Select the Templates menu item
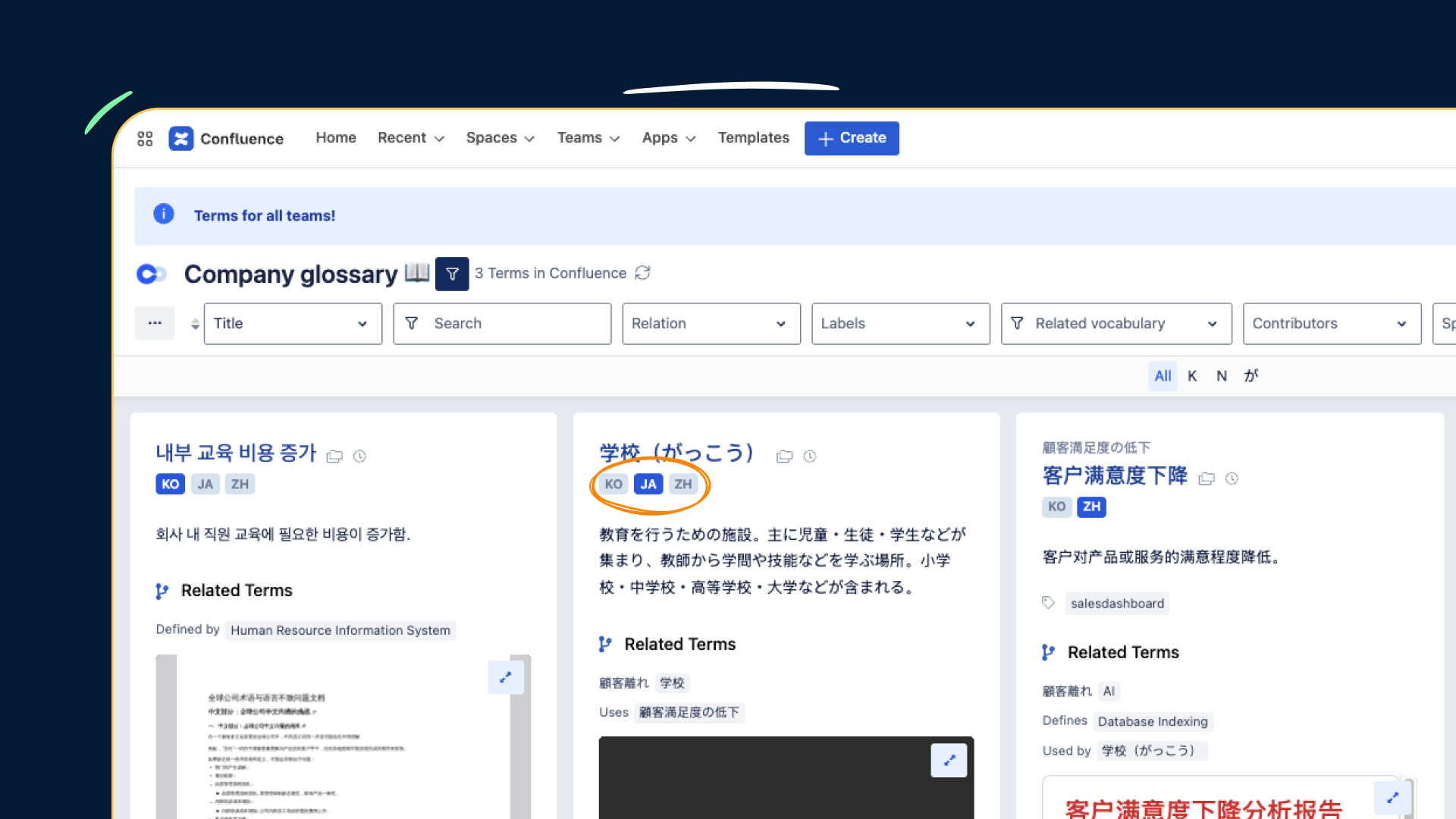 (753, 138)
